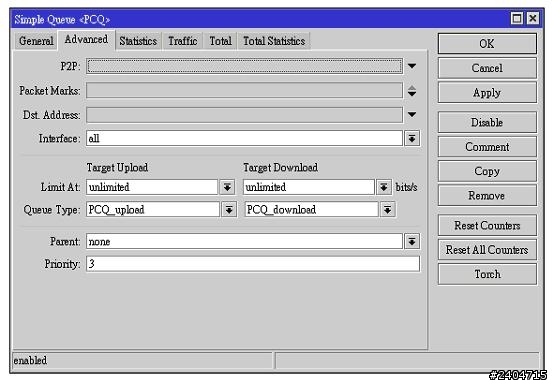This screenshot has width=553, height=383.
Task: Maximize the Simple Queue window
Action: pos(517,18)
